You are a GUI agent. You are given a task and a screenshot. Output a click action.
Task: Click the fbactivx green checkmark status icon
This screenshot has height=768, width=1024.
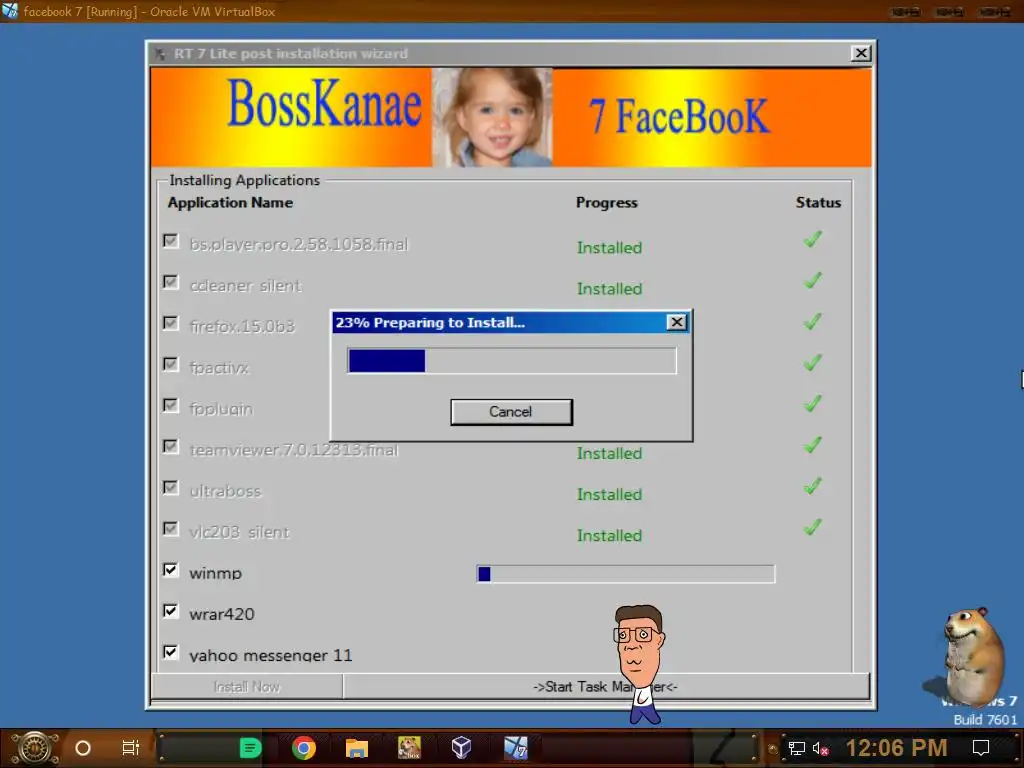812,363
